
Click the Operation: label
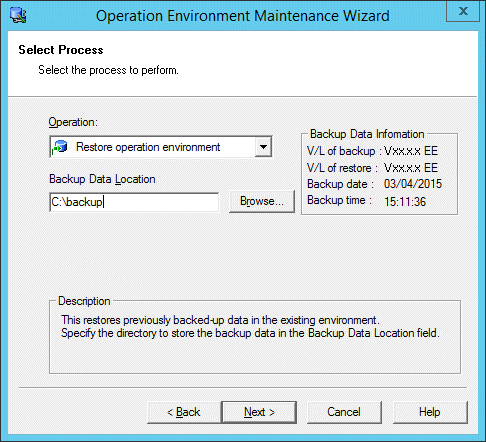coord(73,122)
